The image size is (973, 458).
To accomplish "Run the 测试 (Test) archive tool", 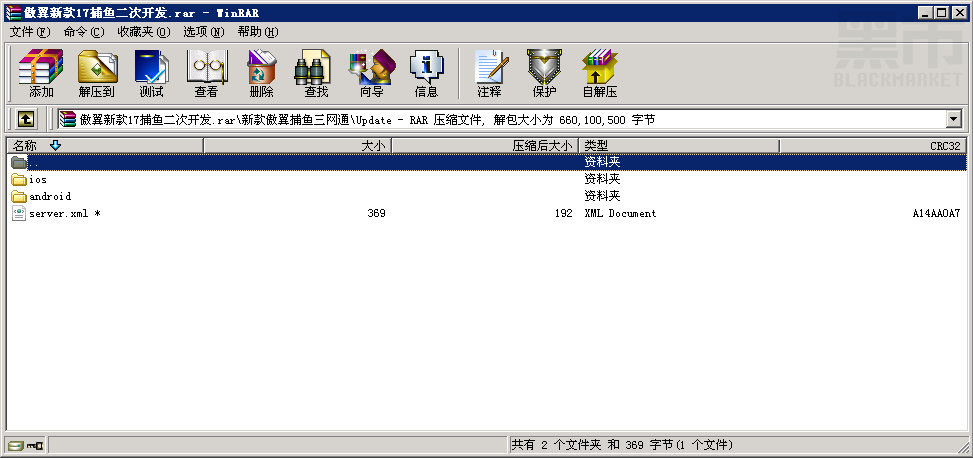I will [x=151, y=74].
